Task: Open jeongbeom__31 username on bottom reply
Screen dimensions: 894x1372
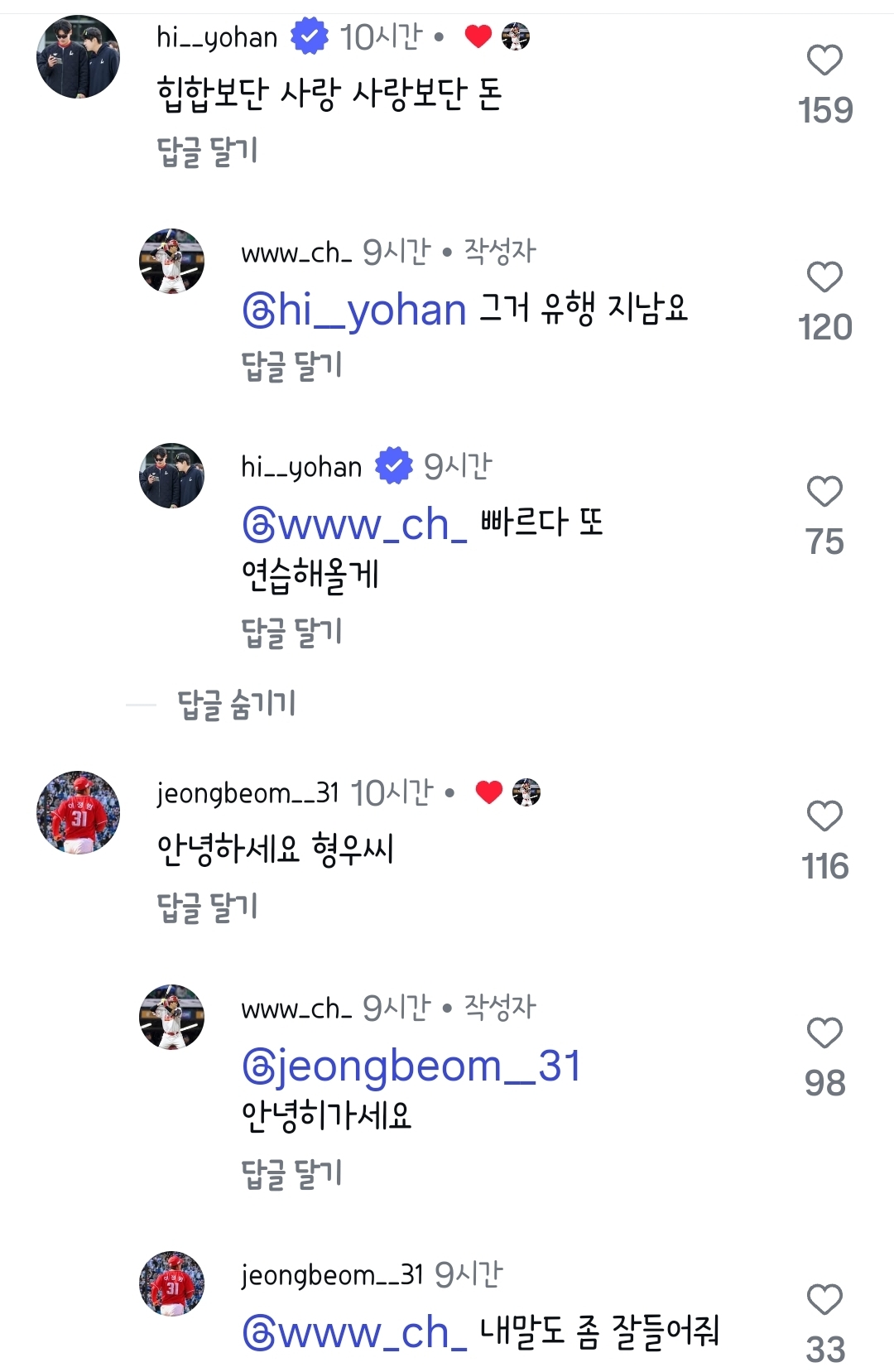Action: click(x=332, y=1275)
